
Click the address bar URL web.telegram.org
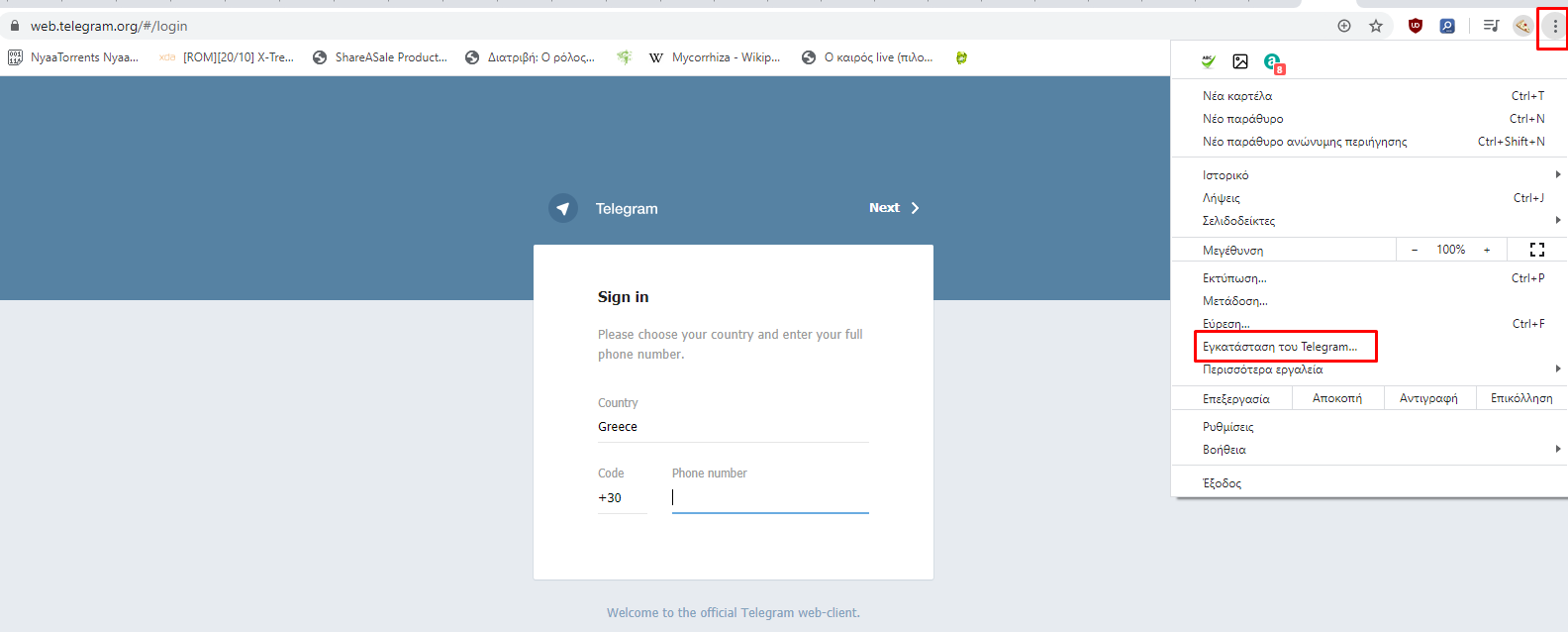[x=109, y=26]
